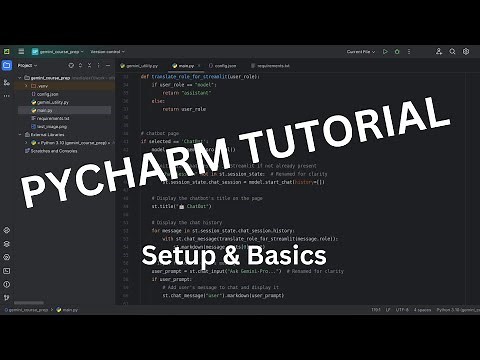
Task: Open more run actions menu
Action: (409, 52)
